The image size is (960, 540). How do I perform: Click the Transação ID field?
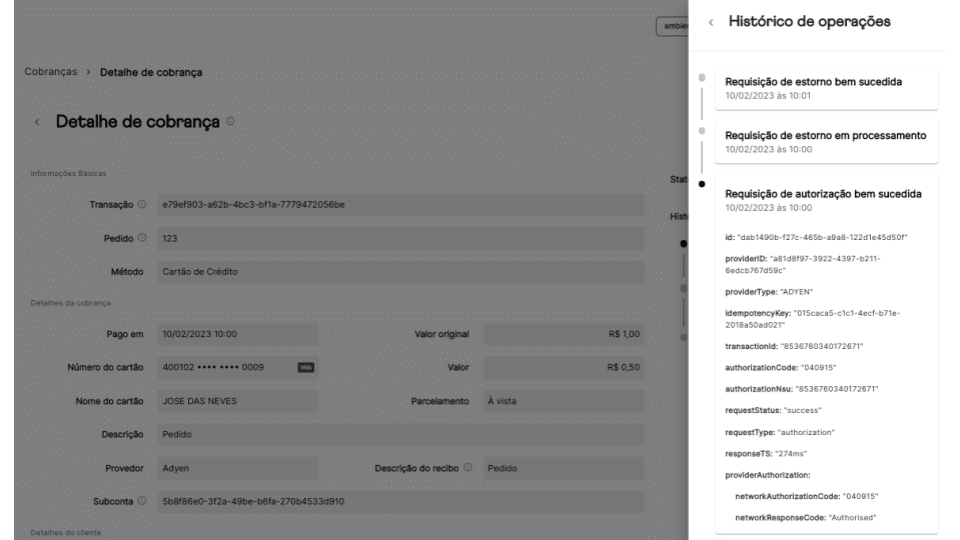pos(400,205)
